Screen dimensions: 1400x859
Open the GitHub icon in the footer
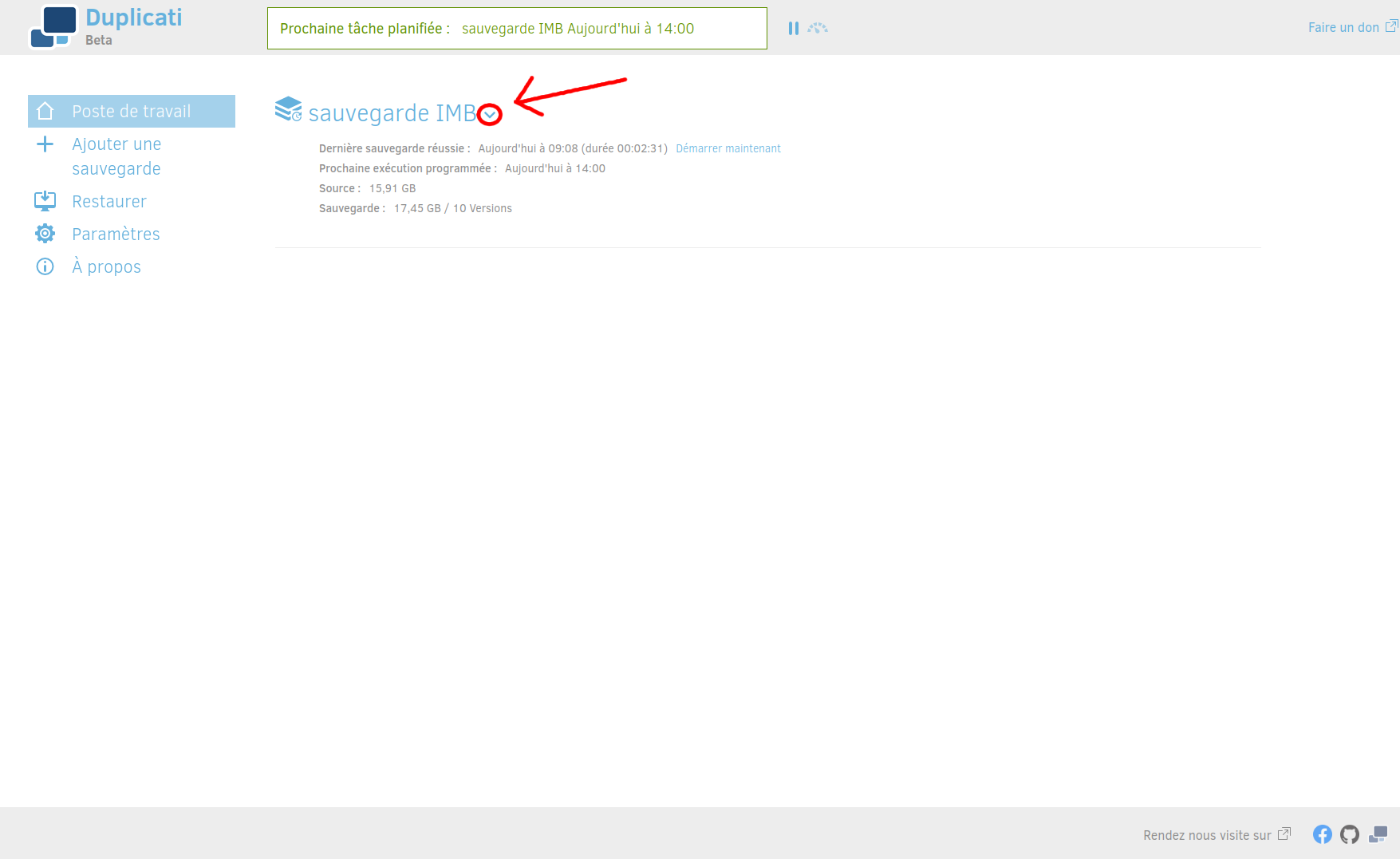[x=1350, y=834]
